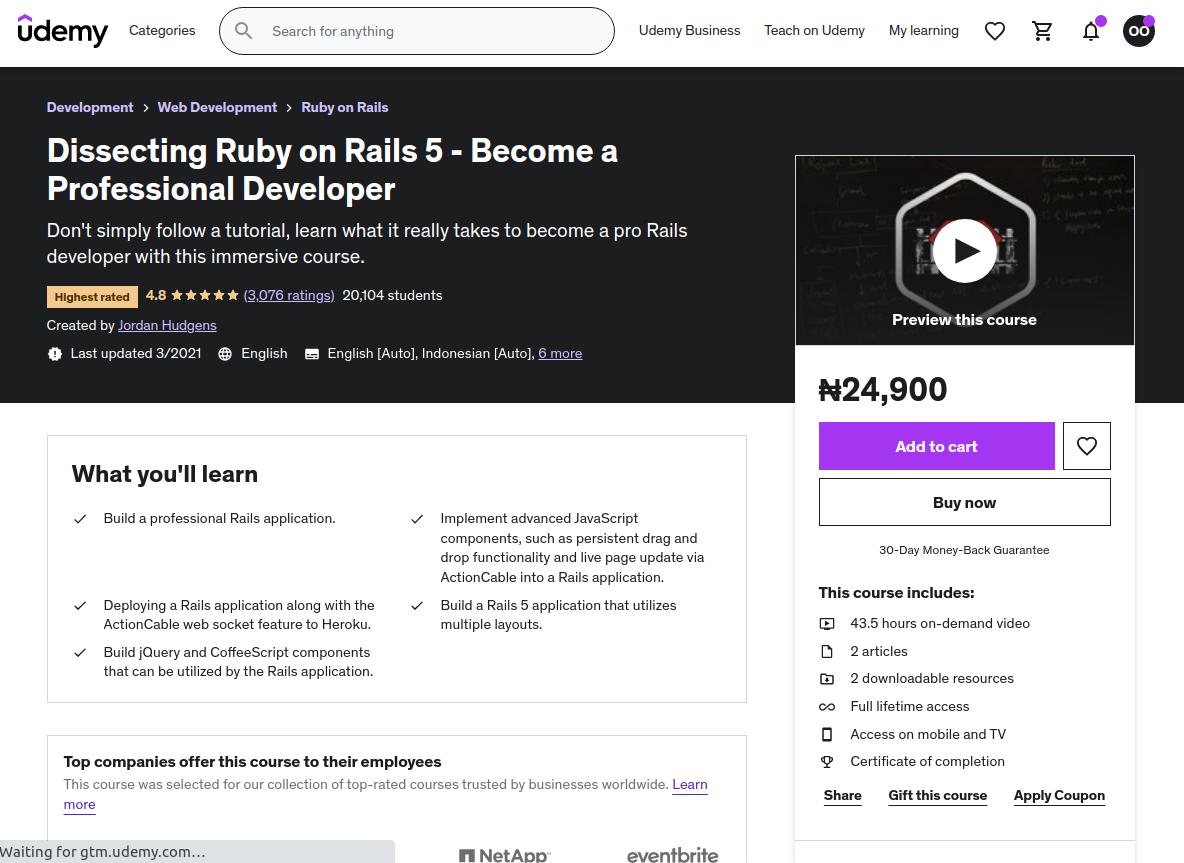The image size is (1184, 863).
Task: Click Certificate of completion text
Action: coord(927,761)
